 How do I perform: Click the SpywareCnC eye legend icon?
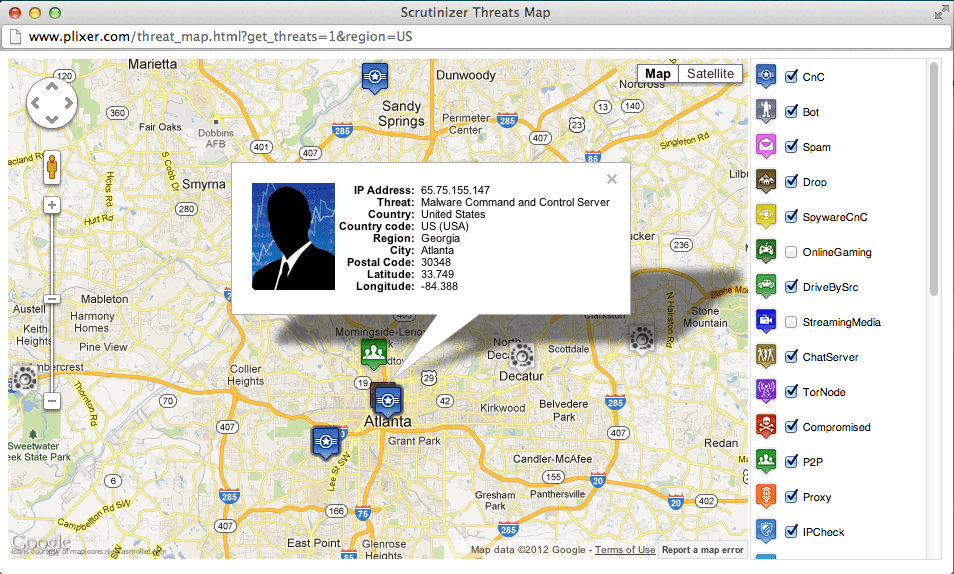click(766, 217)
